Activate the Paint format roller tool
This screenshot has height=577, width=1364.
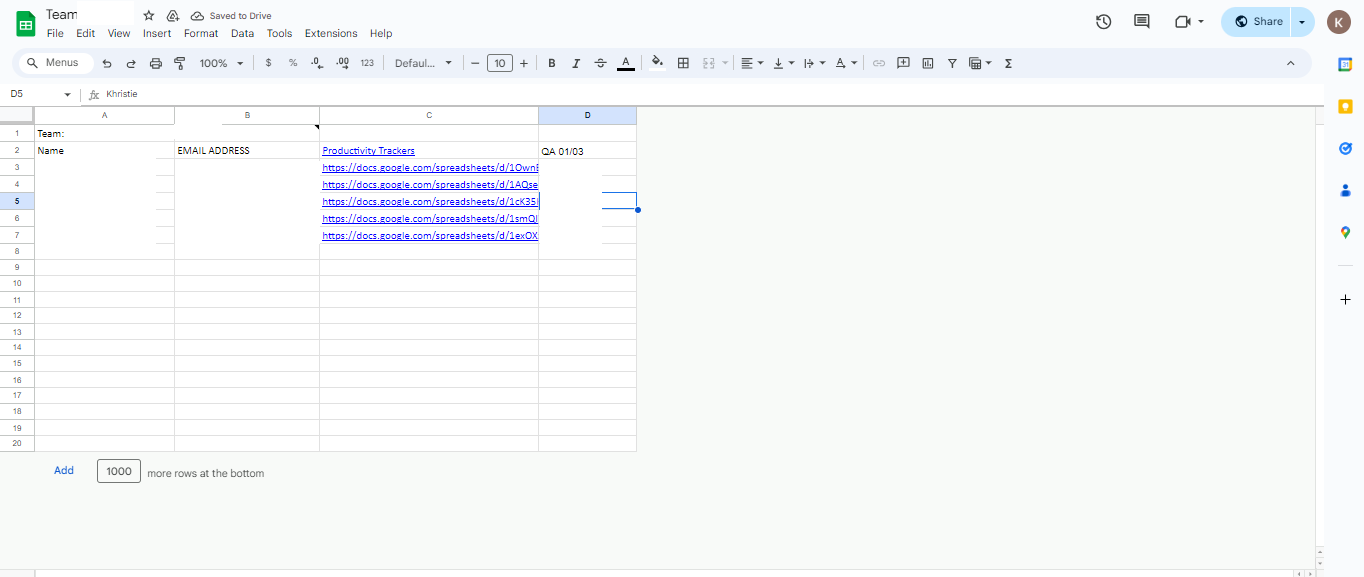[180, 63]
